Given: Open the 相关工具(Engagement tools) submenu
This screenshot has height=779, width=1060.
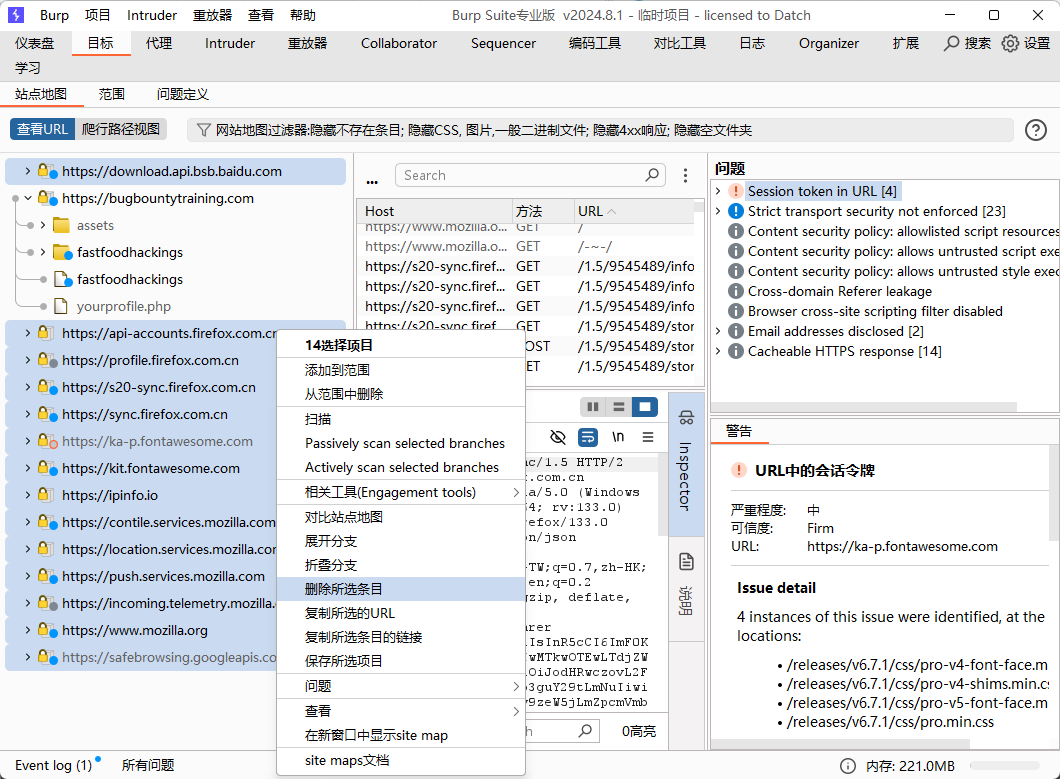Looking at the screenshot, I should click(x=401, y=492).
